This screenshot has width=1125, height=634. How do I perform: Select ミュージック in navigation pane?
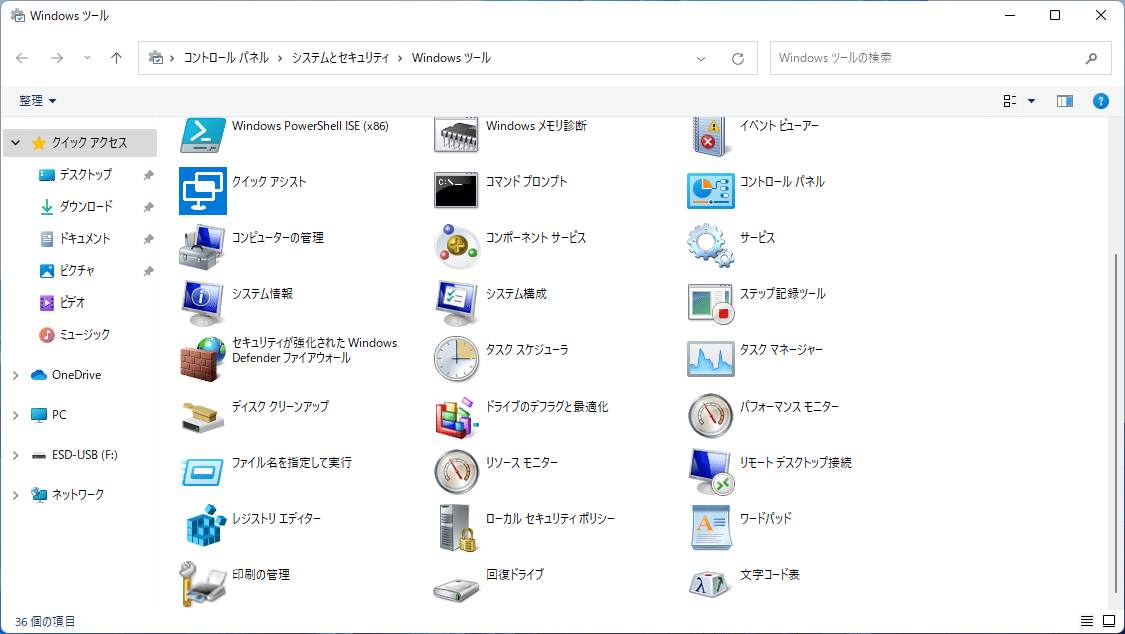point(85,335)
